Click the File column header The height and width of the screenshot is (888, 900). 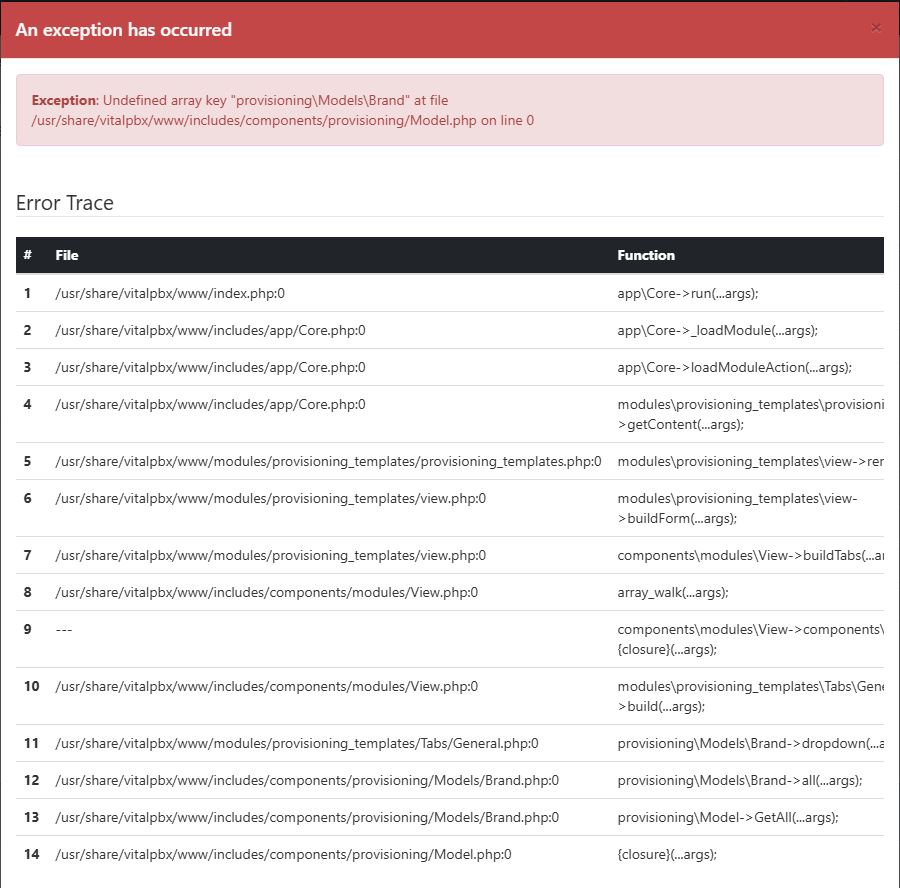[67, 255]
